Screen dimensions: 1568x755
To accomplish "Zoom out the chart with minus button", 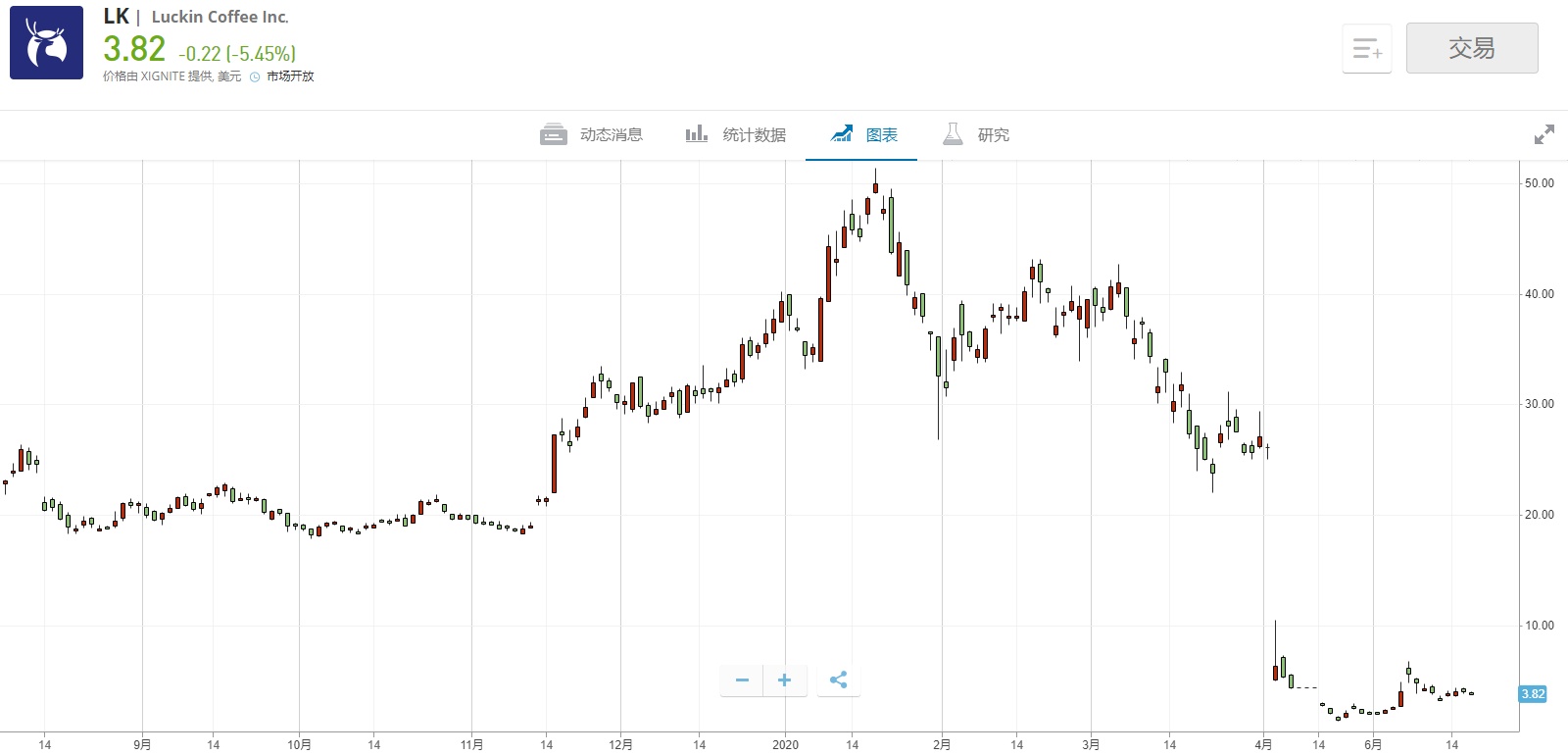I will [x=742, y=680].
